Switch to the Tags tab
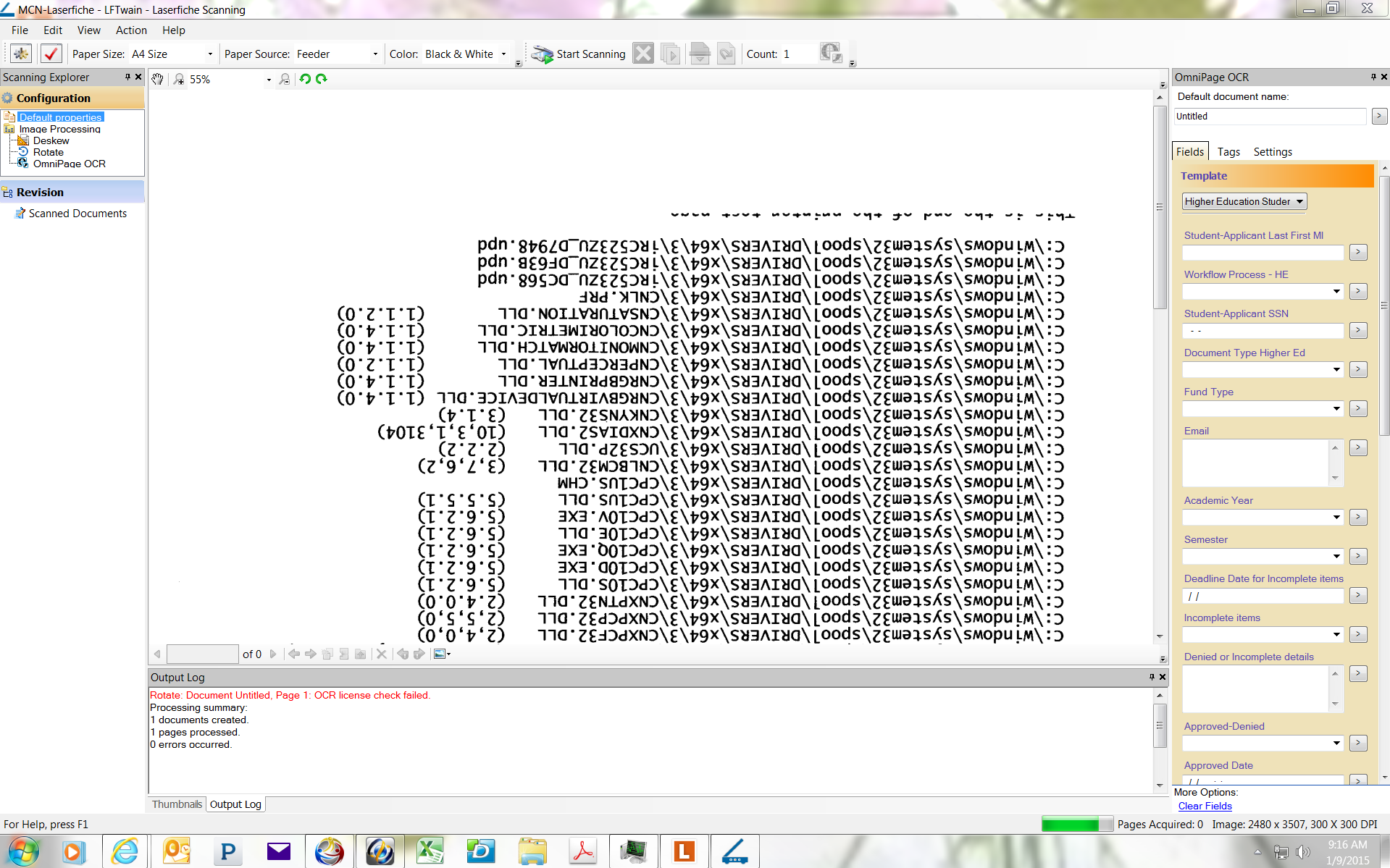Viewport: 1390px width, 868px height. coord(1228,152)
